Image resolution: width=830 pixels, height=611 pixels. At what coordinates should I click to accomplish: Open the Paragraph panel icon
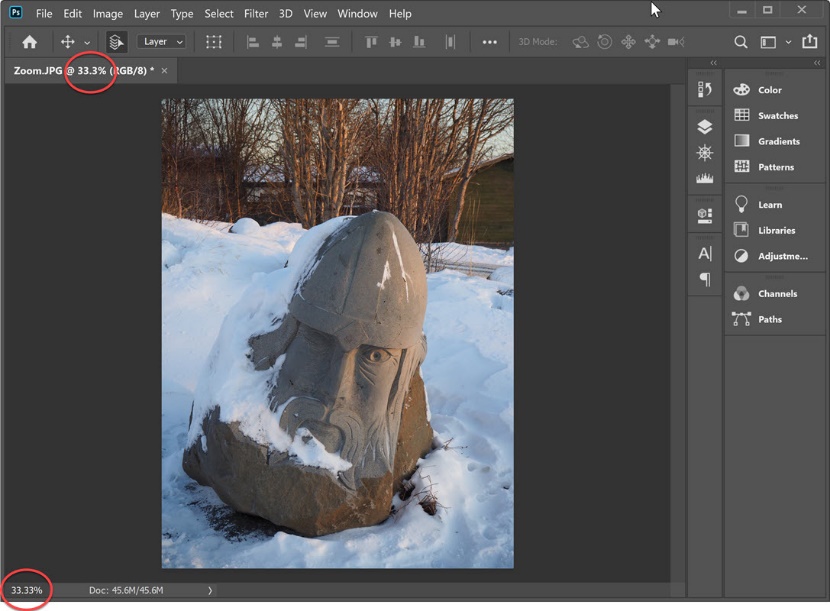705,279
